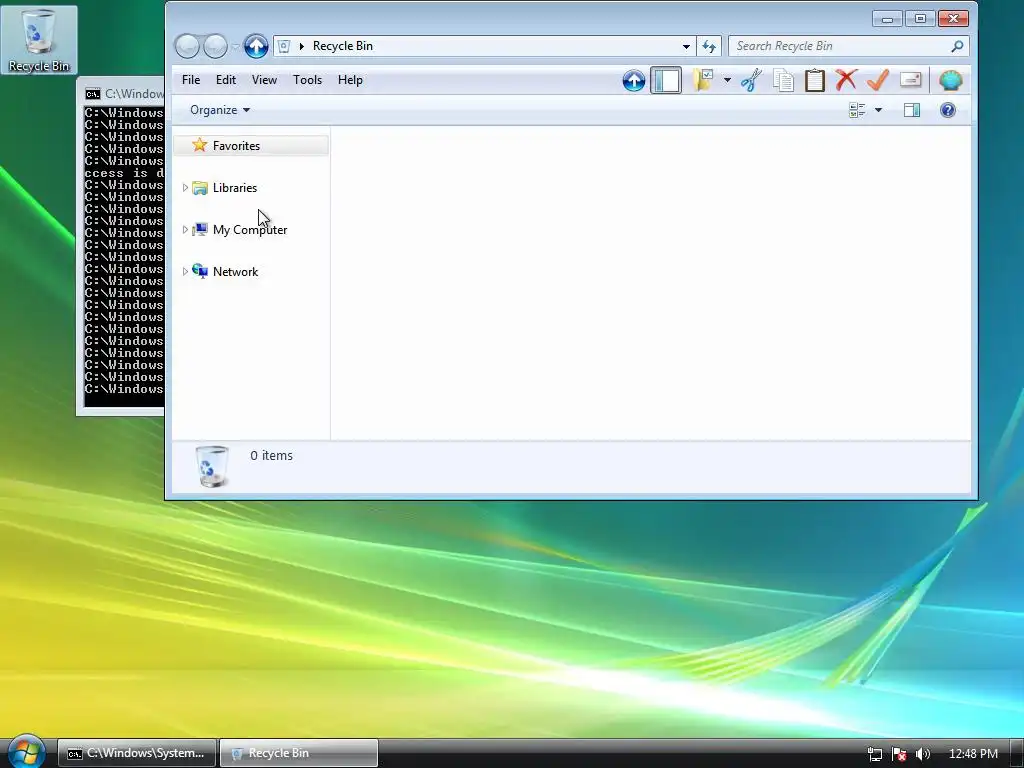
Task: Click the 0 items status text
Action: click(272, 455)
